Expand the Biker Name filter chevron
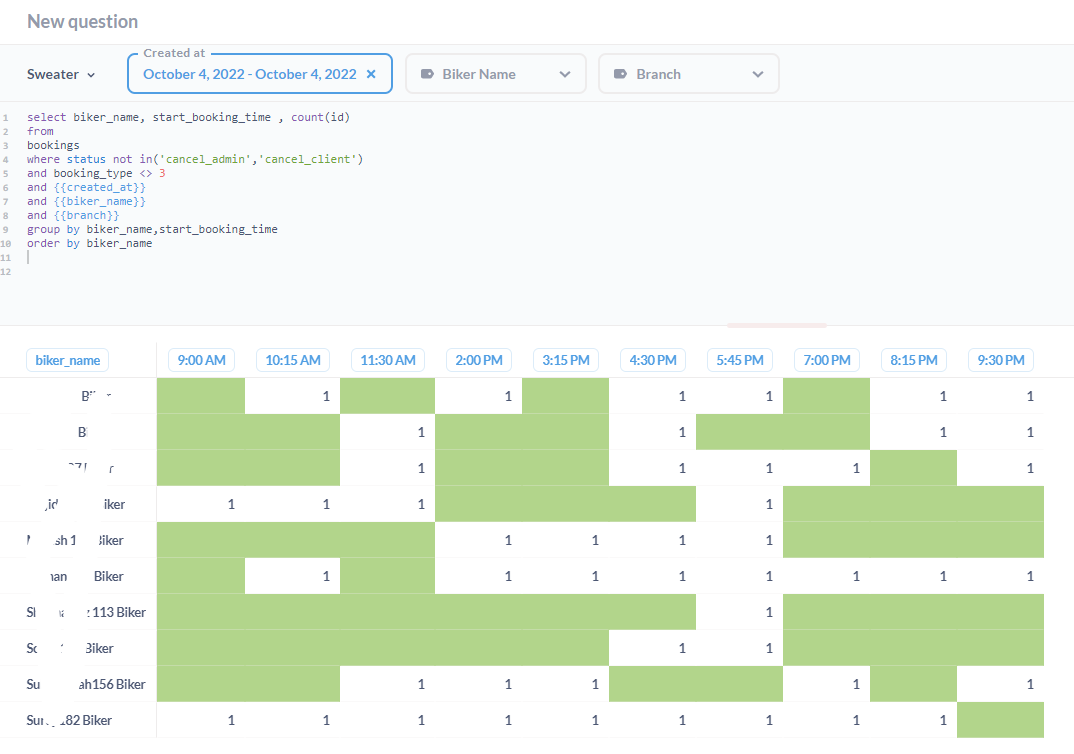Image resolution: width=1074 pixels, height=754 pixels. point(565,74)
